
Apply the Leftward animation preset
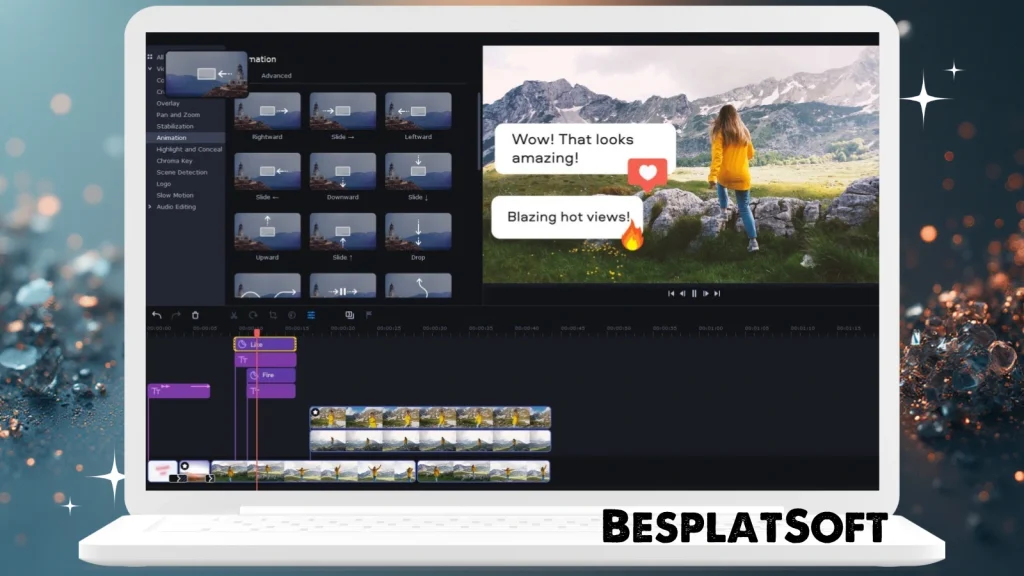[x=419, y=110]
